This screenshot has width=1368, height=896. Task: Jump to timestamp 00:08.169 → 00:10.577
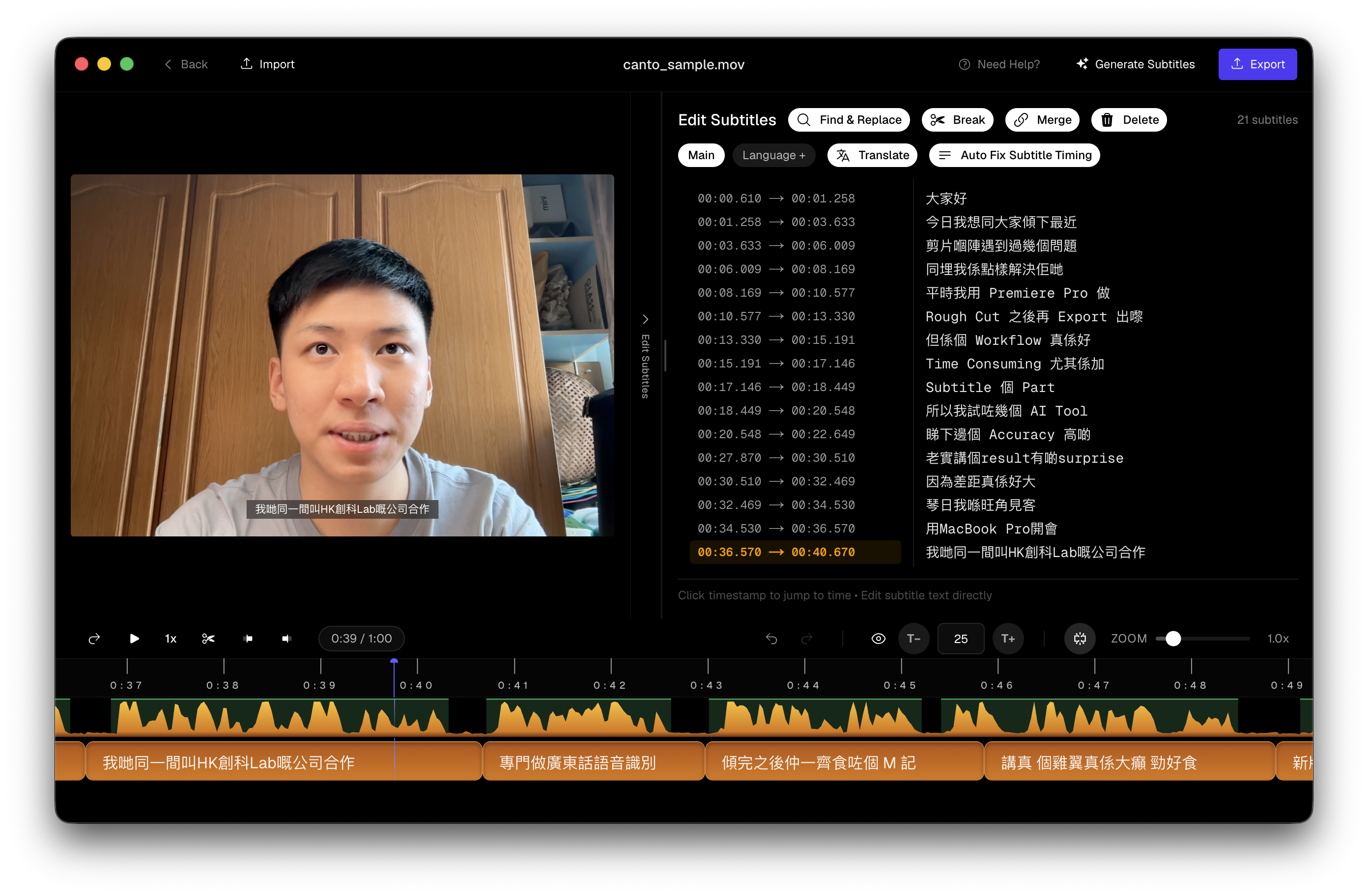[776, 293]
